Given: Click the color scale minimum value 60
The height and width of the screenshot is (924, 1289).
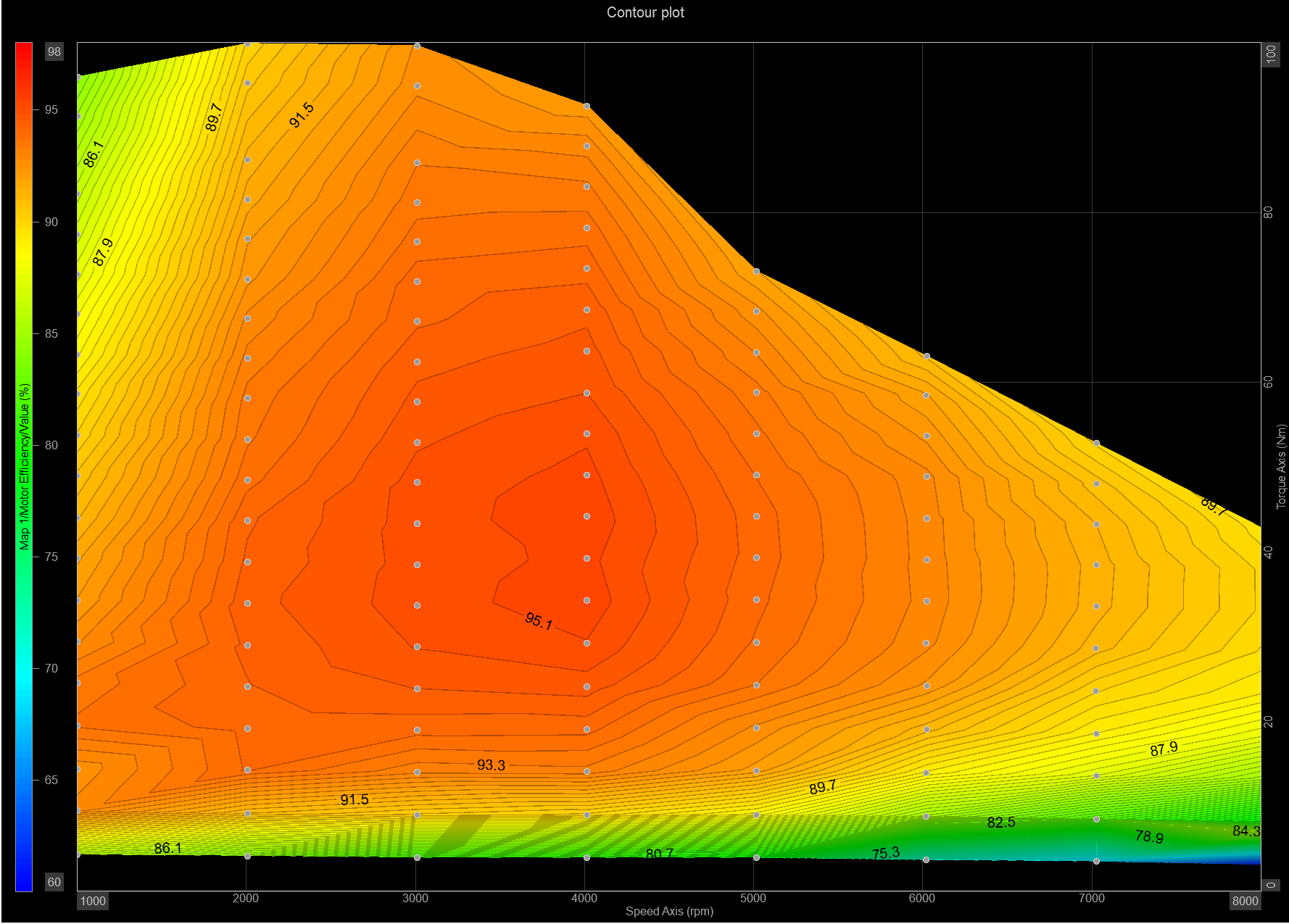Looking at the screenshot, I should pos(54,882).
